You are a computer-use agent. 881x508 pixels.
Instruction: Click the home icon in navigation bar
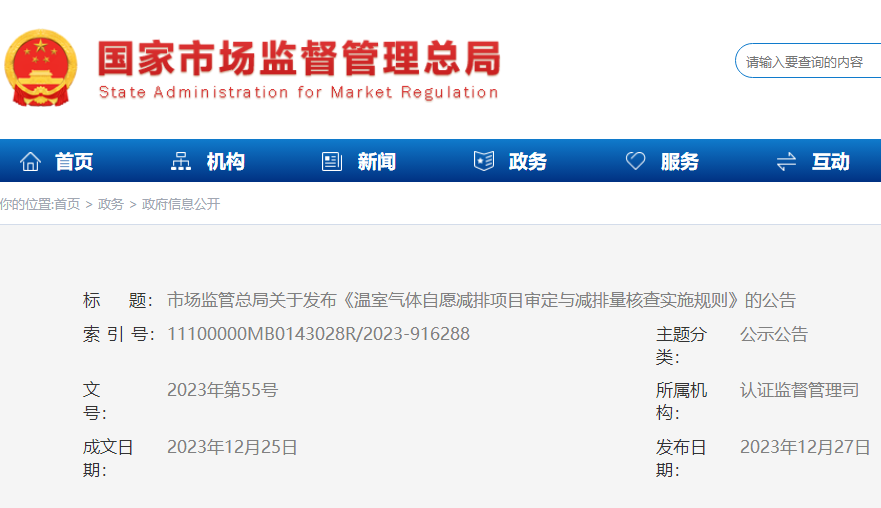coord(30,162)
